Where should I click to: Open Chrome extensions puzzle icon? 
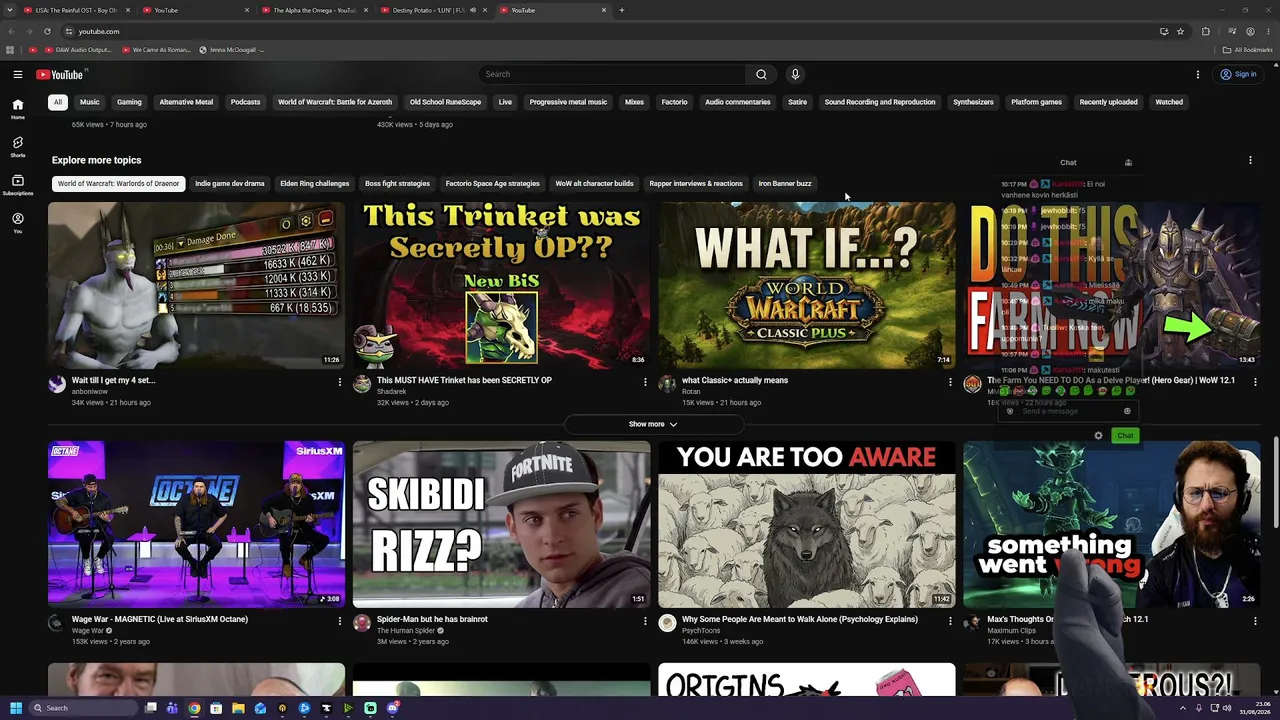[x=1205, y=31]
